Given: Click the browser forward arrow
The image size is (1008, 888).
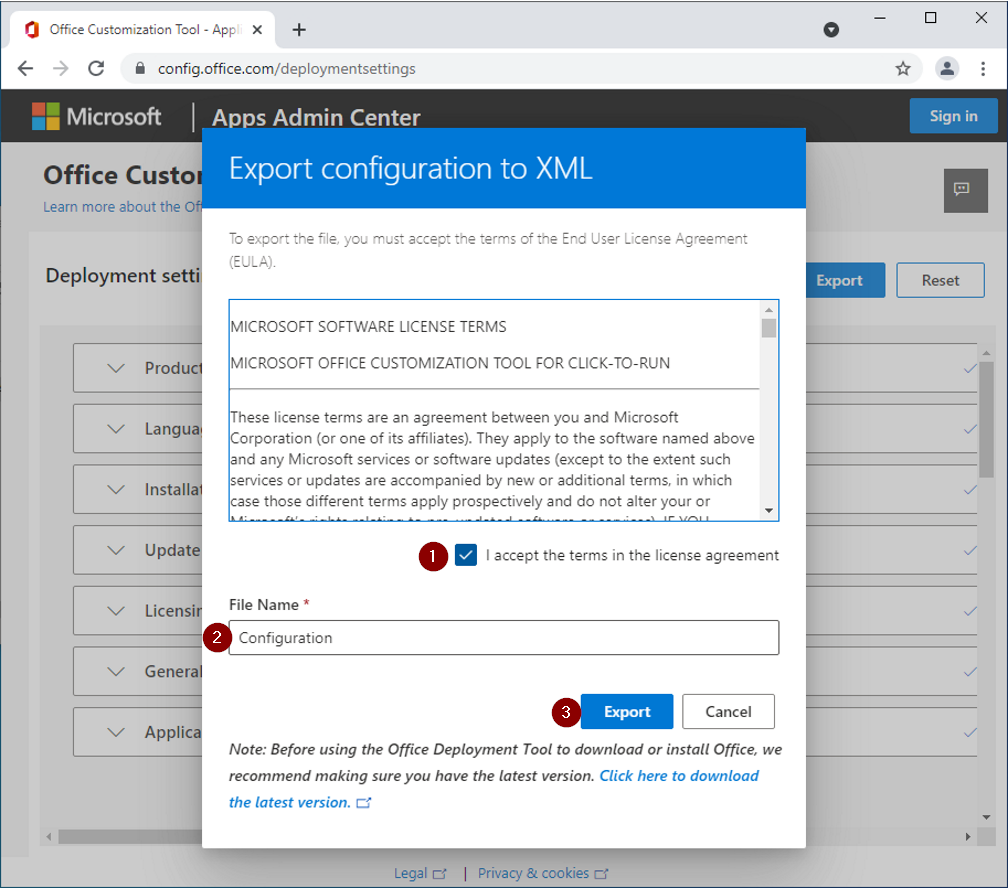Looking at the screenshot, I should click(60, 68).
